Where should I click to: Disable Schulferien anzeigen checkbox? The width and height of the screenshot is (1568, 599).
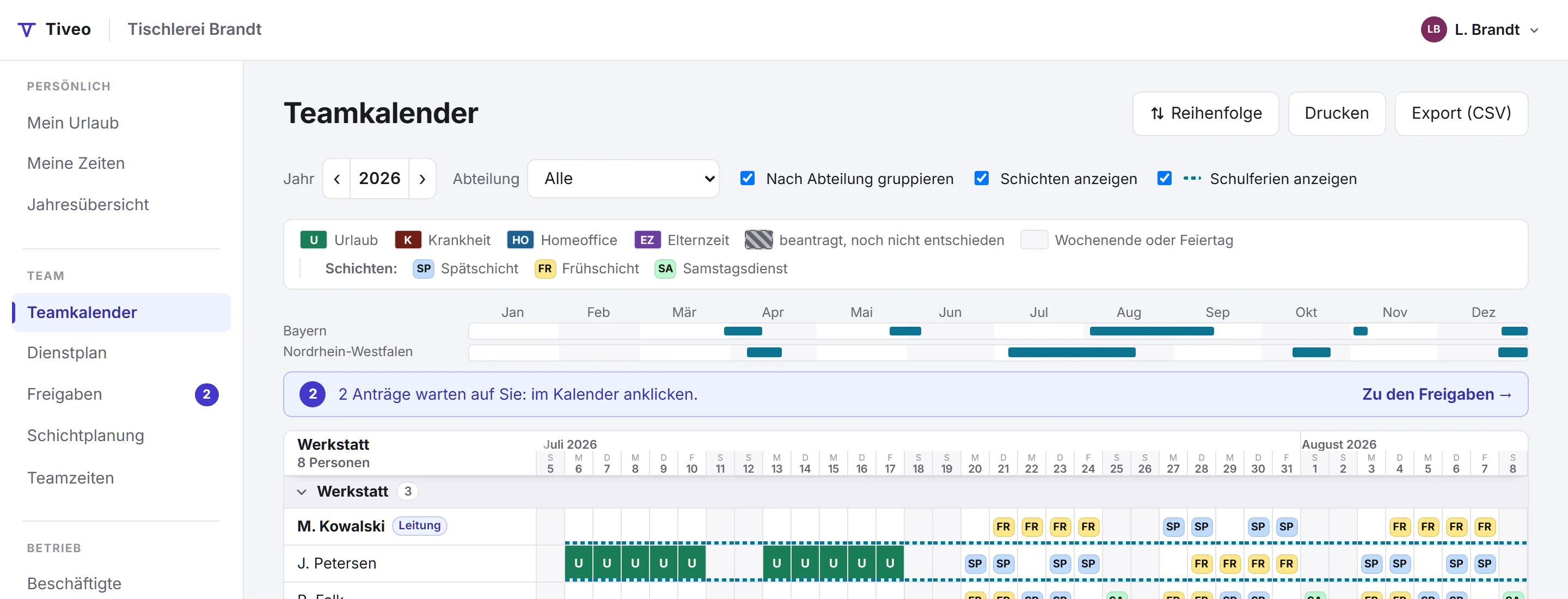(1165, 179)
